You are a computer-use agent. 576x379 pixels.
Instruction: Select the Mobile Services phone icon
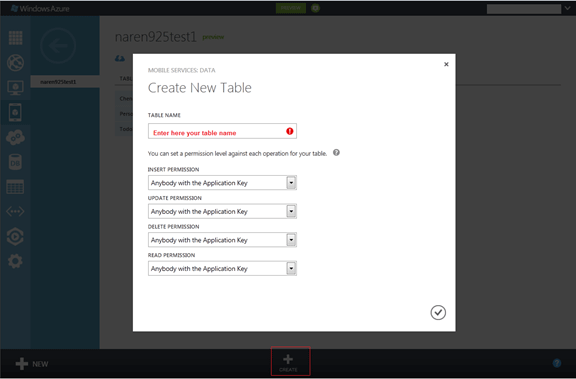click(x=15, y=112)
